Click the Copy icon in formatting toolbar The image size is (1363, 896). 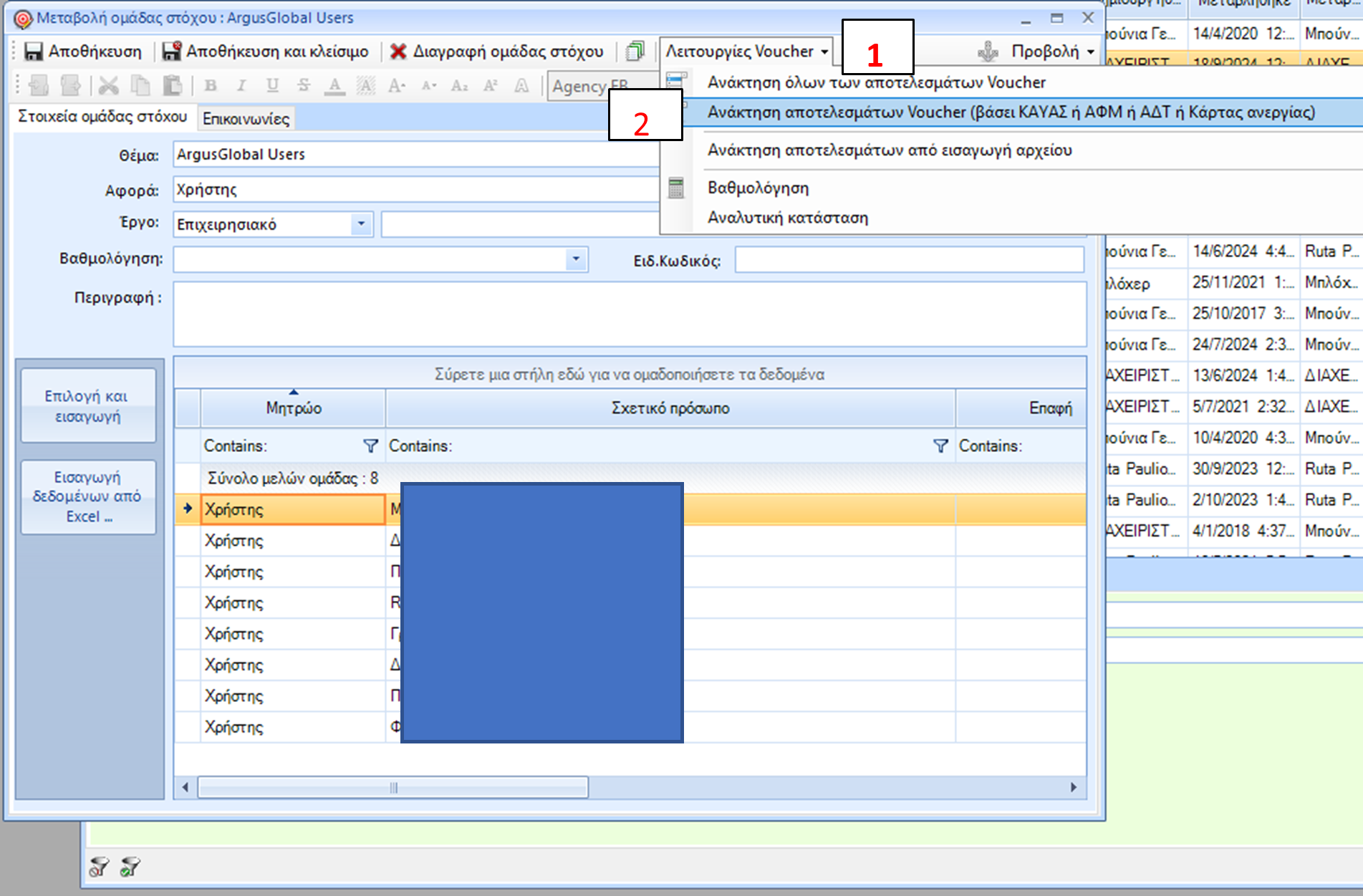(x=140, y=86)
